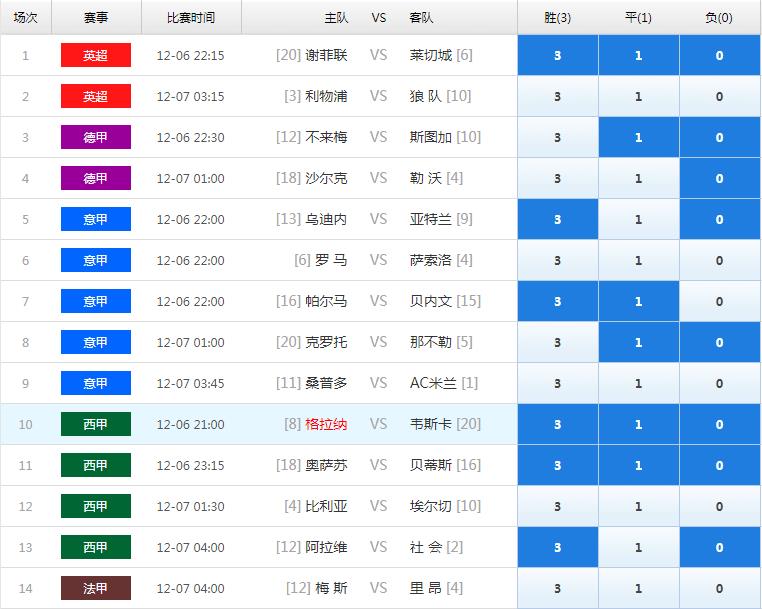Toggle loss (0) for match 1 谢菲联
The height and width of the screenshot is (609, 762).
(719, 55)
